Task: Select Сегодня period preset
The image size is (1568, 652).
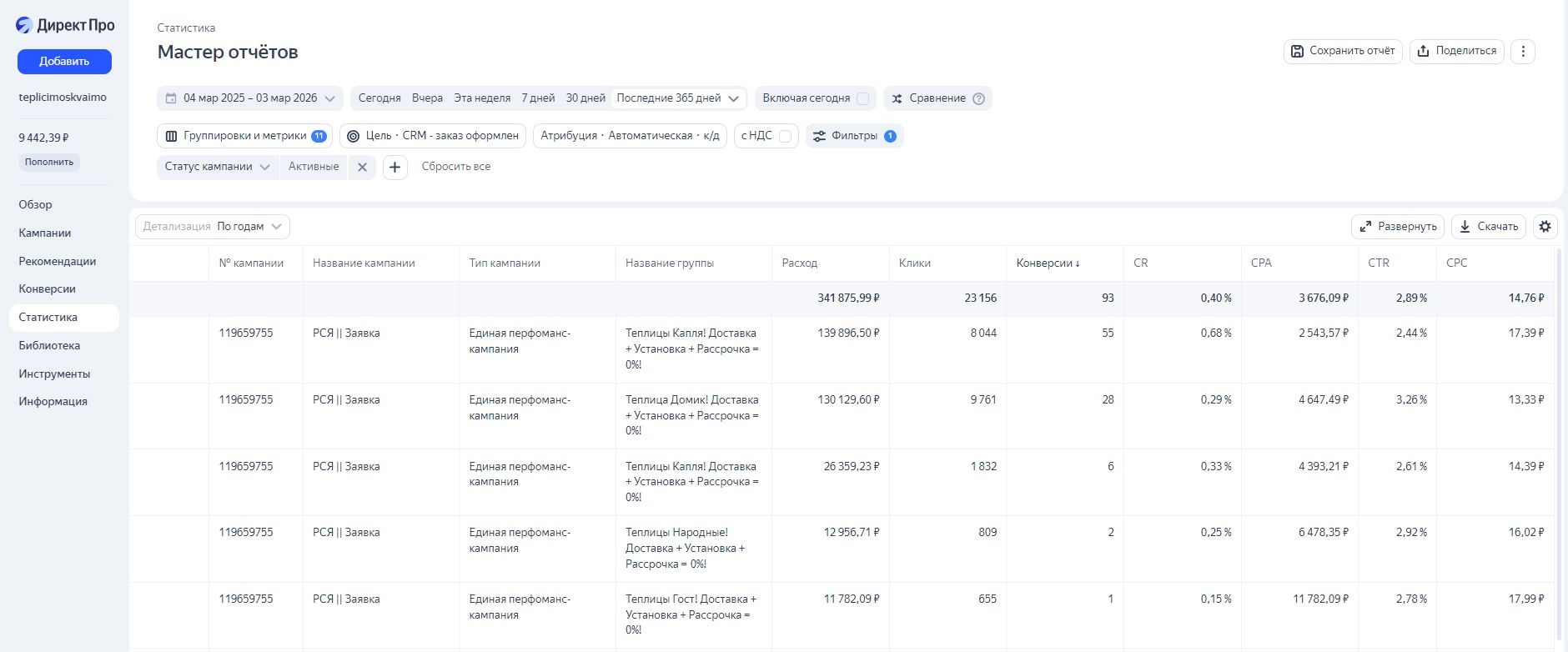Action: 379,98
